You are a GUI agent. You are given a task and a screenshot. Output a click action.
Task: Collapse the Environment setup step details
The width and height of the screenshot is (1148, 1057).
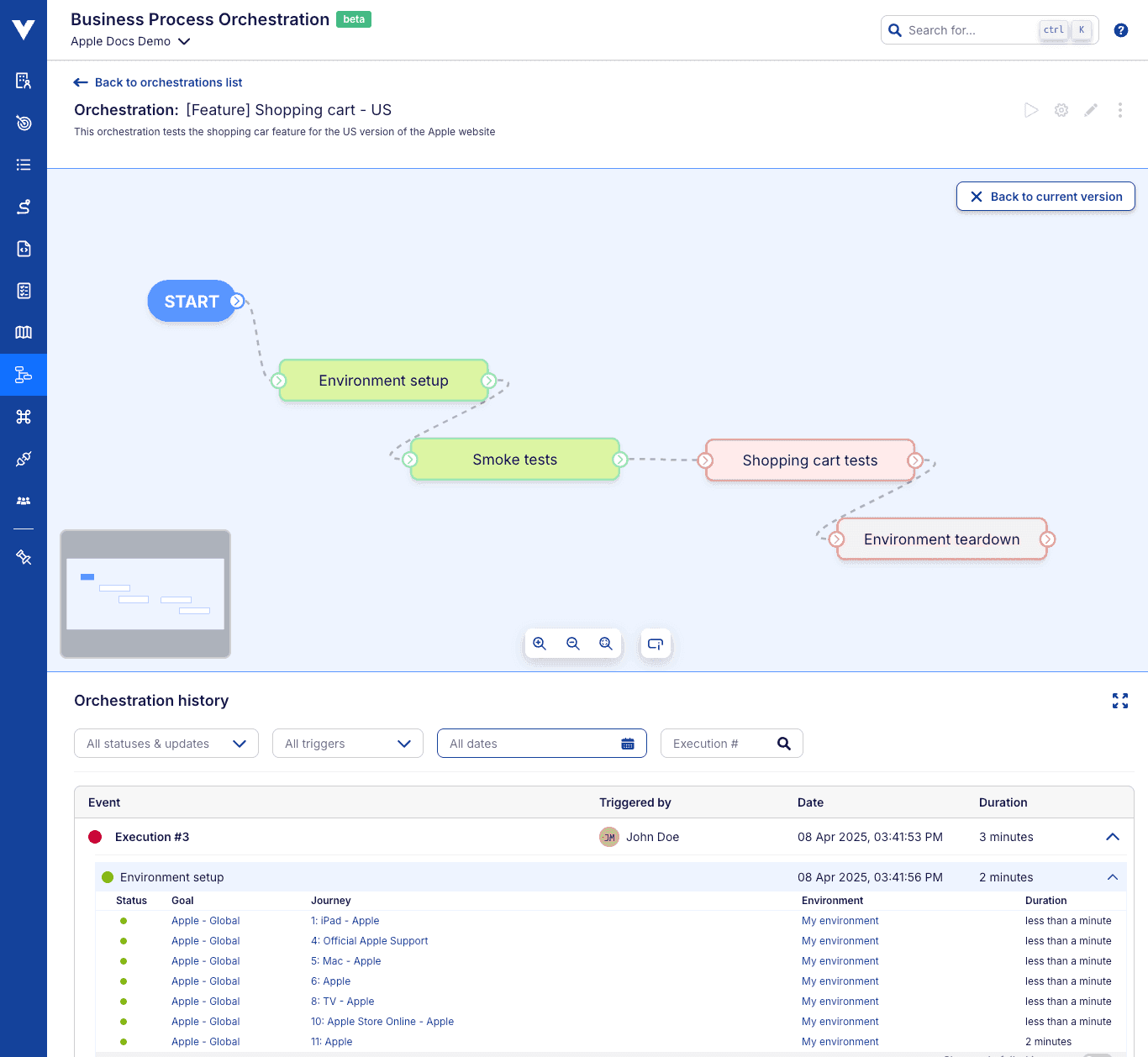coord(1112,876)
